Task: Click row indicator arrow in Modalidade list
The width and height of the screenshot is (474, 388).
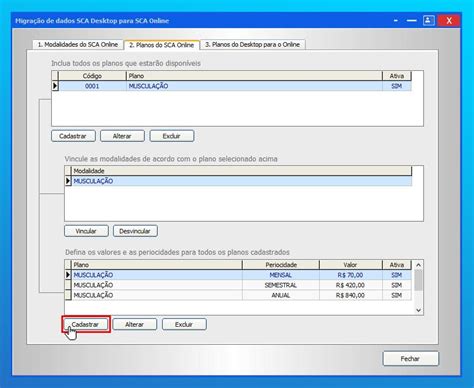Action: (68, 181)
